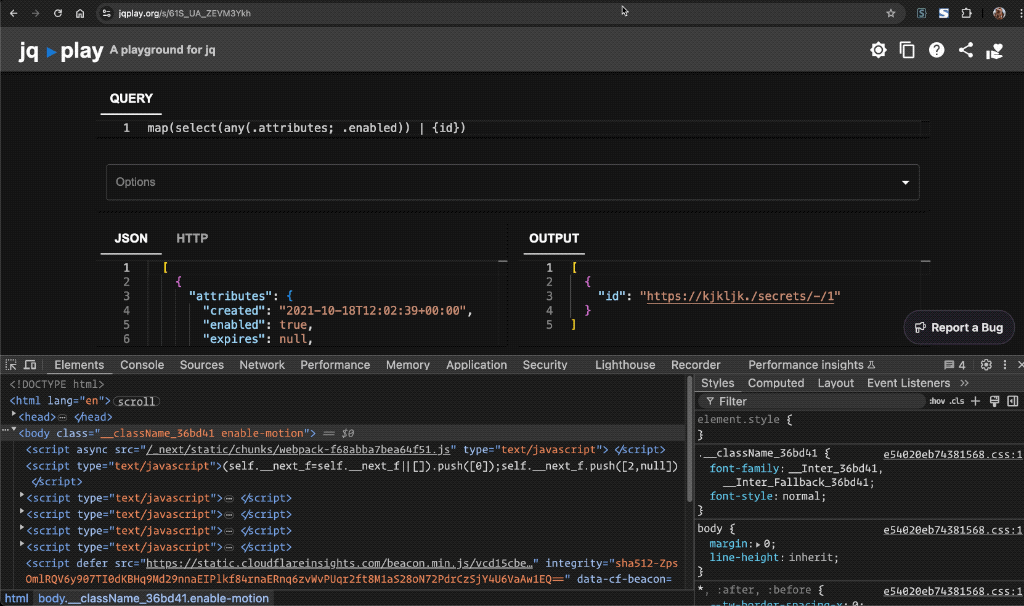Screen dimensions: 1024x606
Task: Open the Recorder DevTools panel
Action: [x=696, y=365]
